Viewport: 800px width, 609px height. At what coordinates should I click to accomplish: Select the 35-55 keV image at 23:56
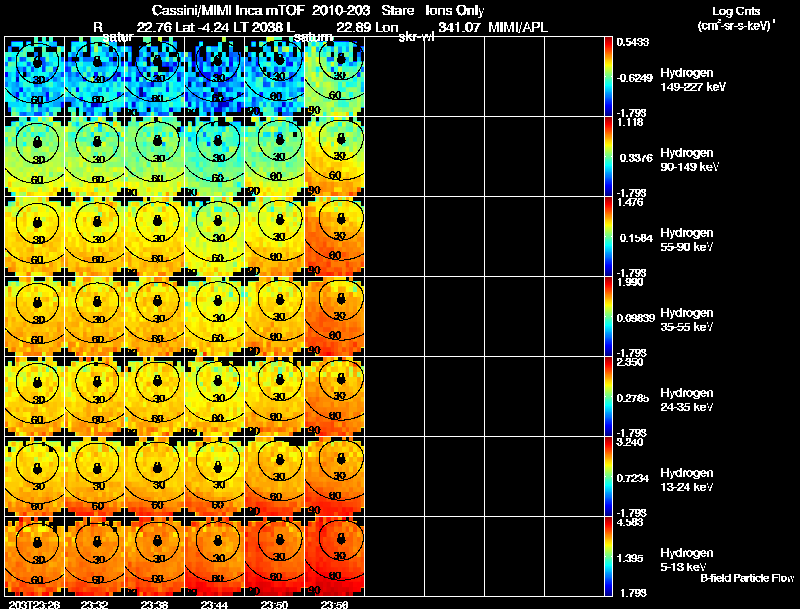(335, 317)
